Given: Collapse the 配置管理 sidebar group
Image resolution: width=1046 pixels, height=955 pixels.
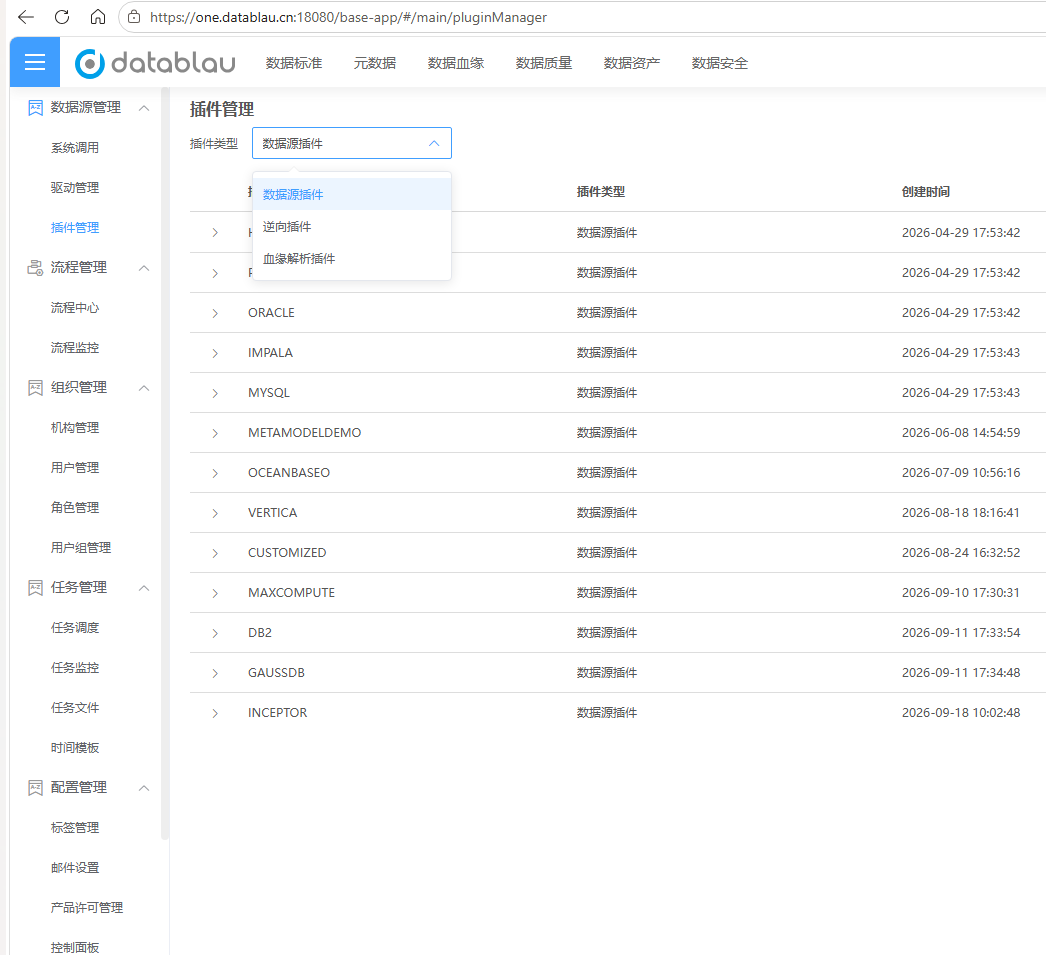Looking at the screenshot, I should pos(144,788).
